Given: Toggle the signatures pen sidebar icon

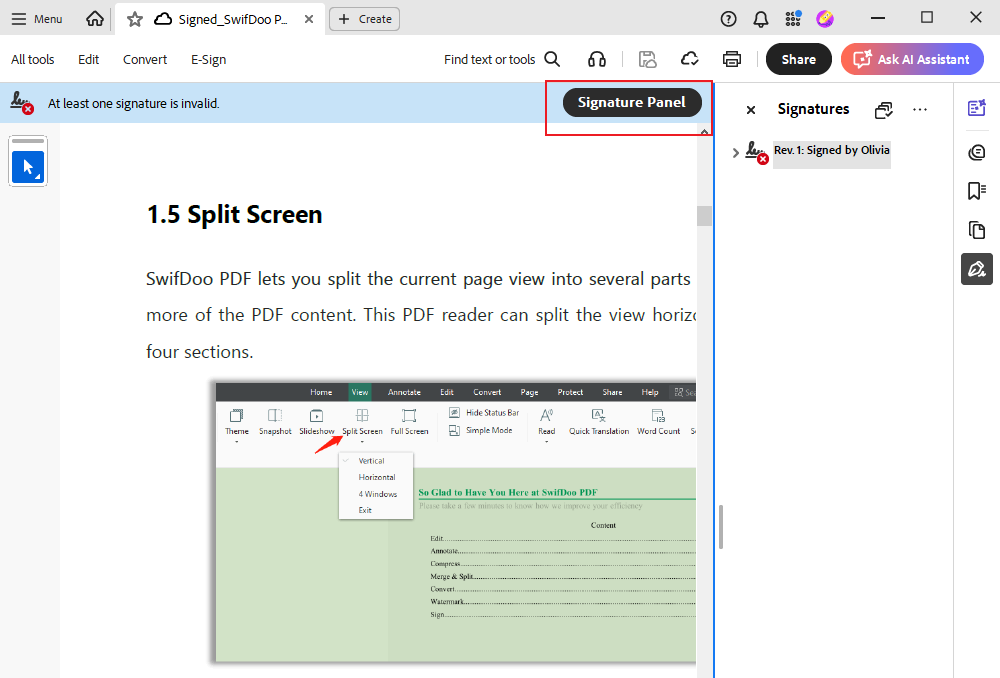Looking at the screenshot, I should click(976, 269).
